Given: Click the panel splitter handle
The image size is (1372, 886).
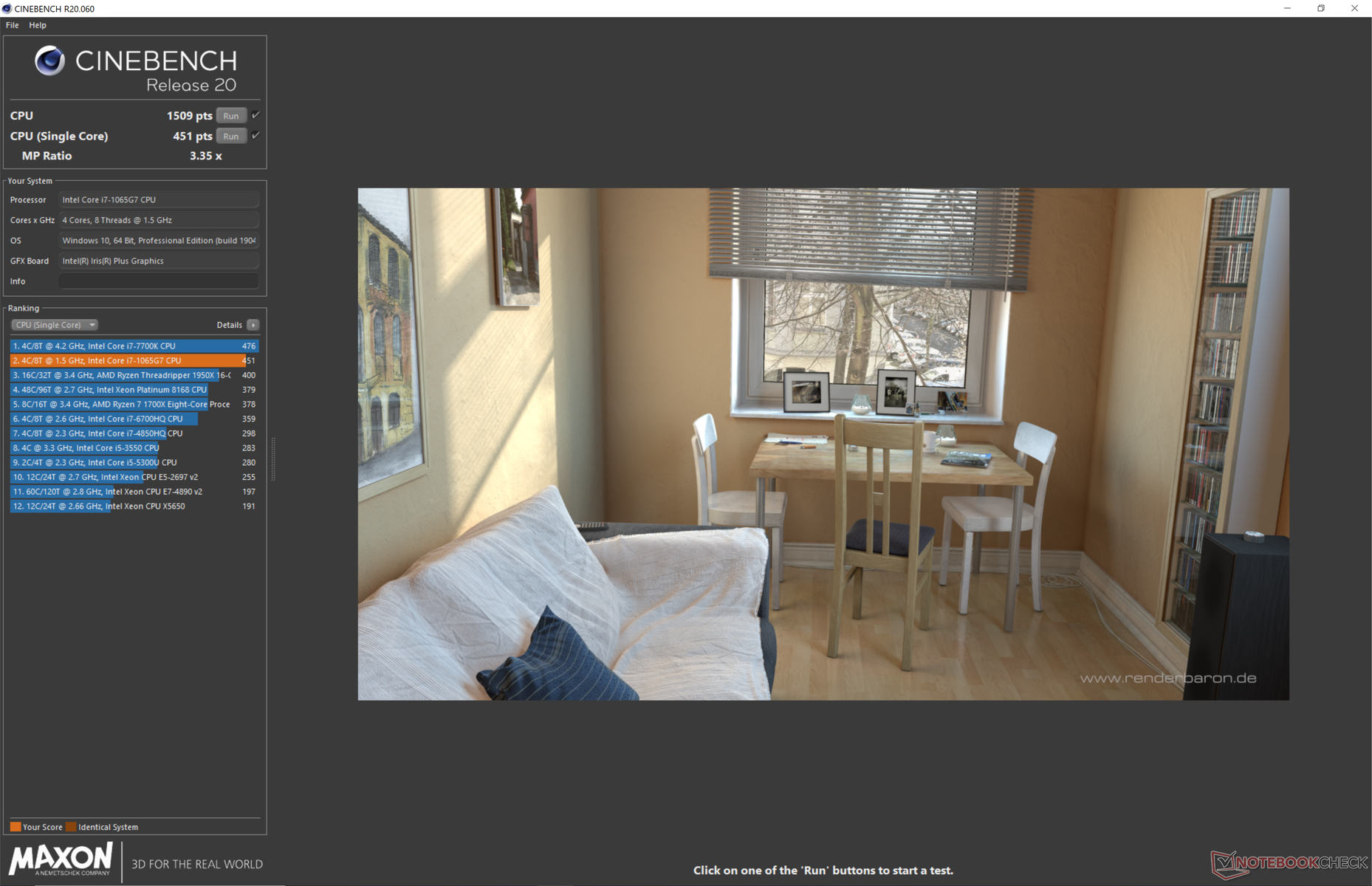Looking at the screenshot, I should pos(273,459).
